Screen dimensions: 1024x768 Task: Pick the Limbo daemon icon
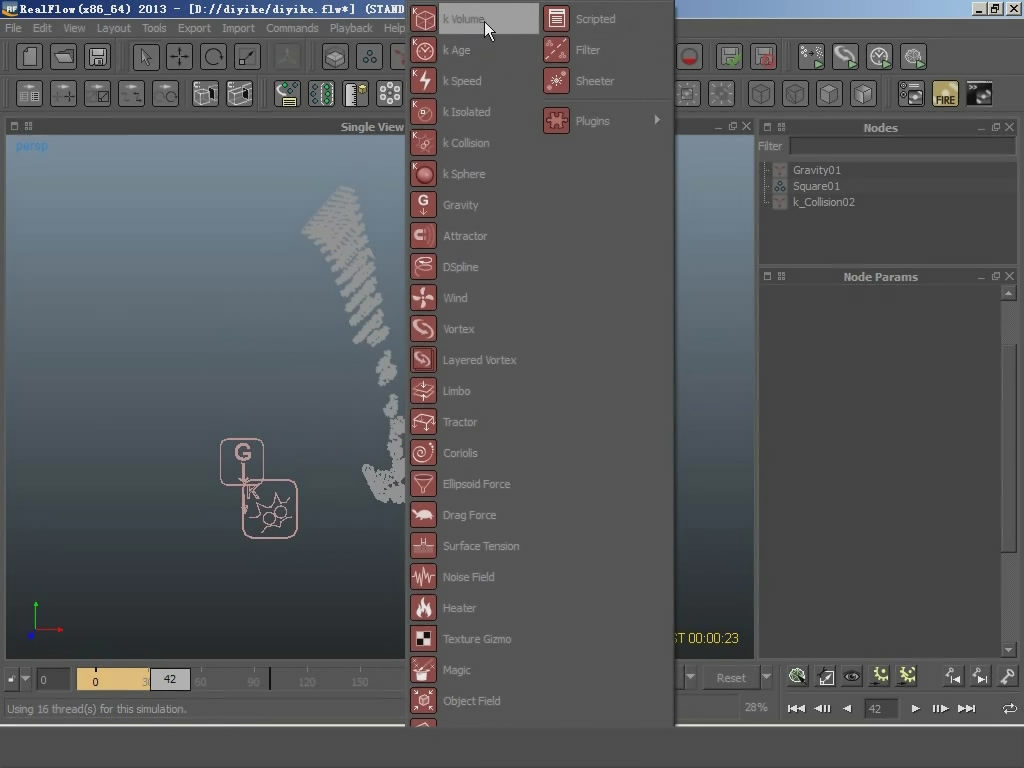tap(423, 391)
